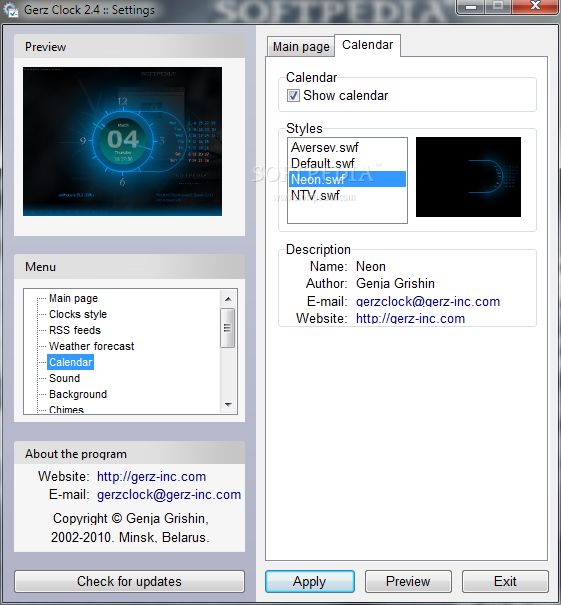561x605 pixels.
Task: Open Sound menu item
Action: pos(64,378)
